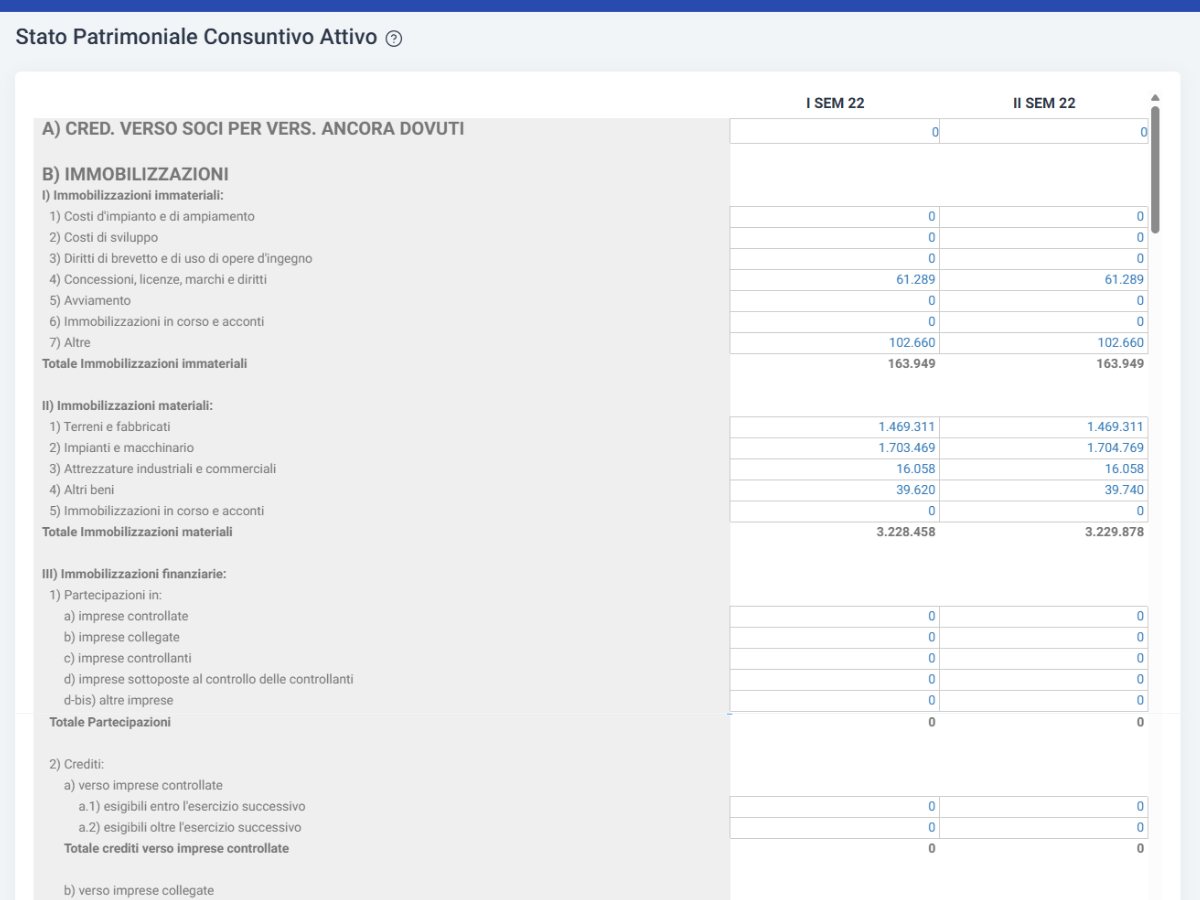Click the table's vertical scrollbar thumb
Image resolution: width=1200 pixels, height=900 pixels.
point(1155,170)
